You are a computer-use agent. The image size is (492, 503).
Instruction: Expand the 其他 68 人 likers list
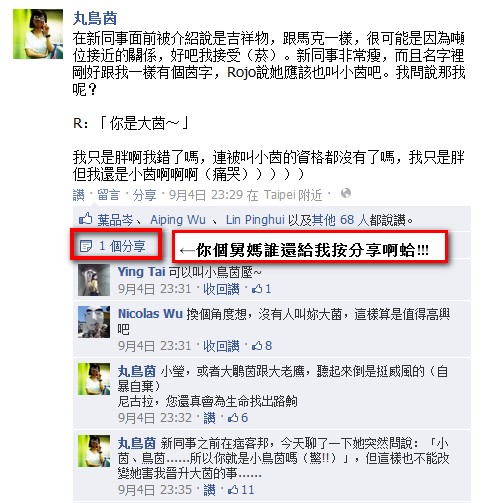[x=340, y=220]
